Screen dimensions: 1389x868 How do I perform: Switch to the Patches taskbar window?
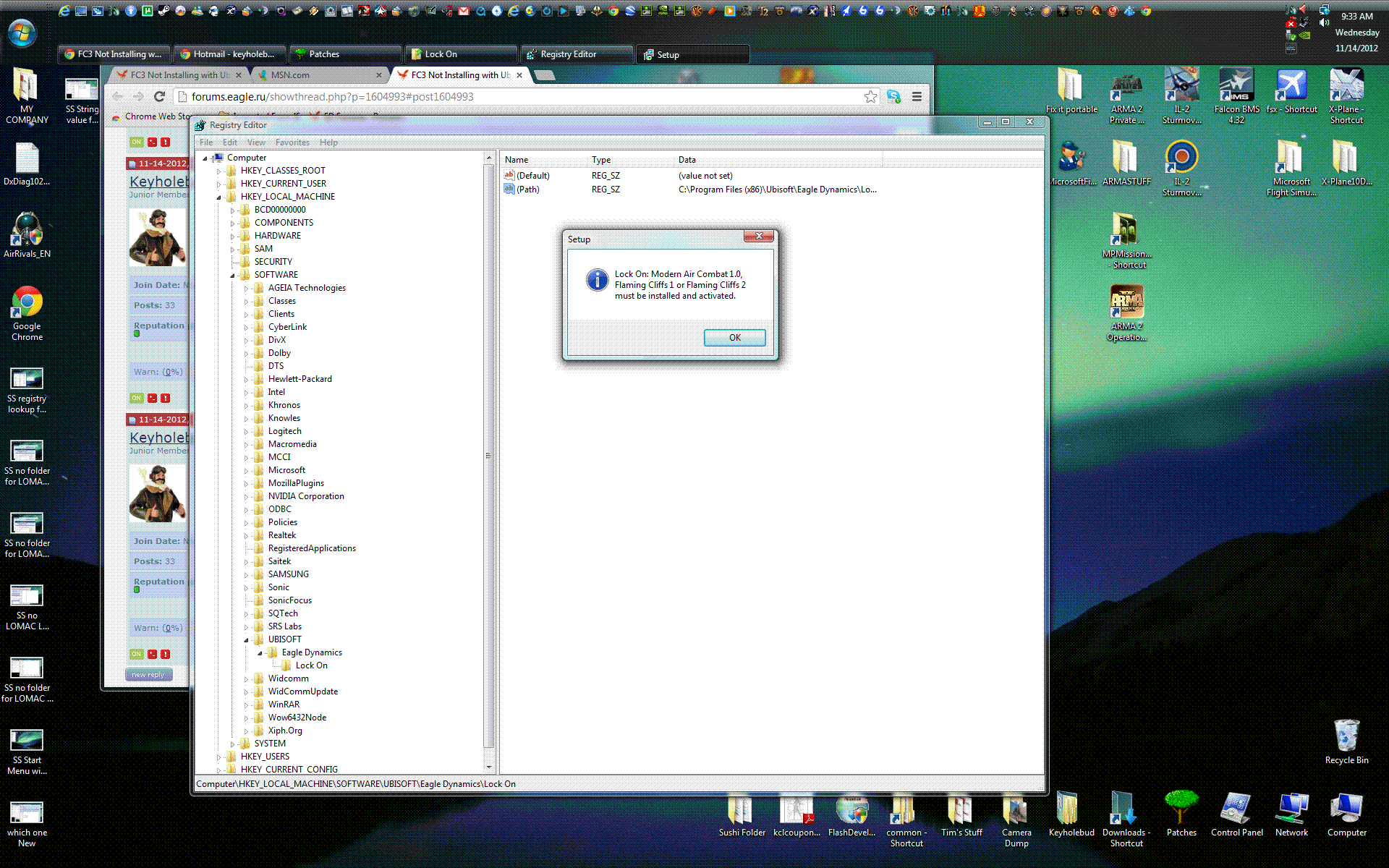346,54
